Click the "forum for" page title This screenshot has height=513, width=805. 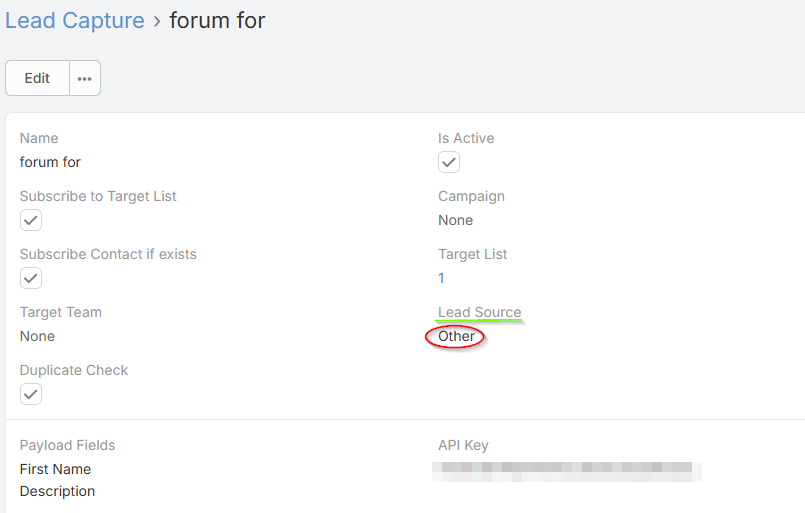tap(217, 20)
